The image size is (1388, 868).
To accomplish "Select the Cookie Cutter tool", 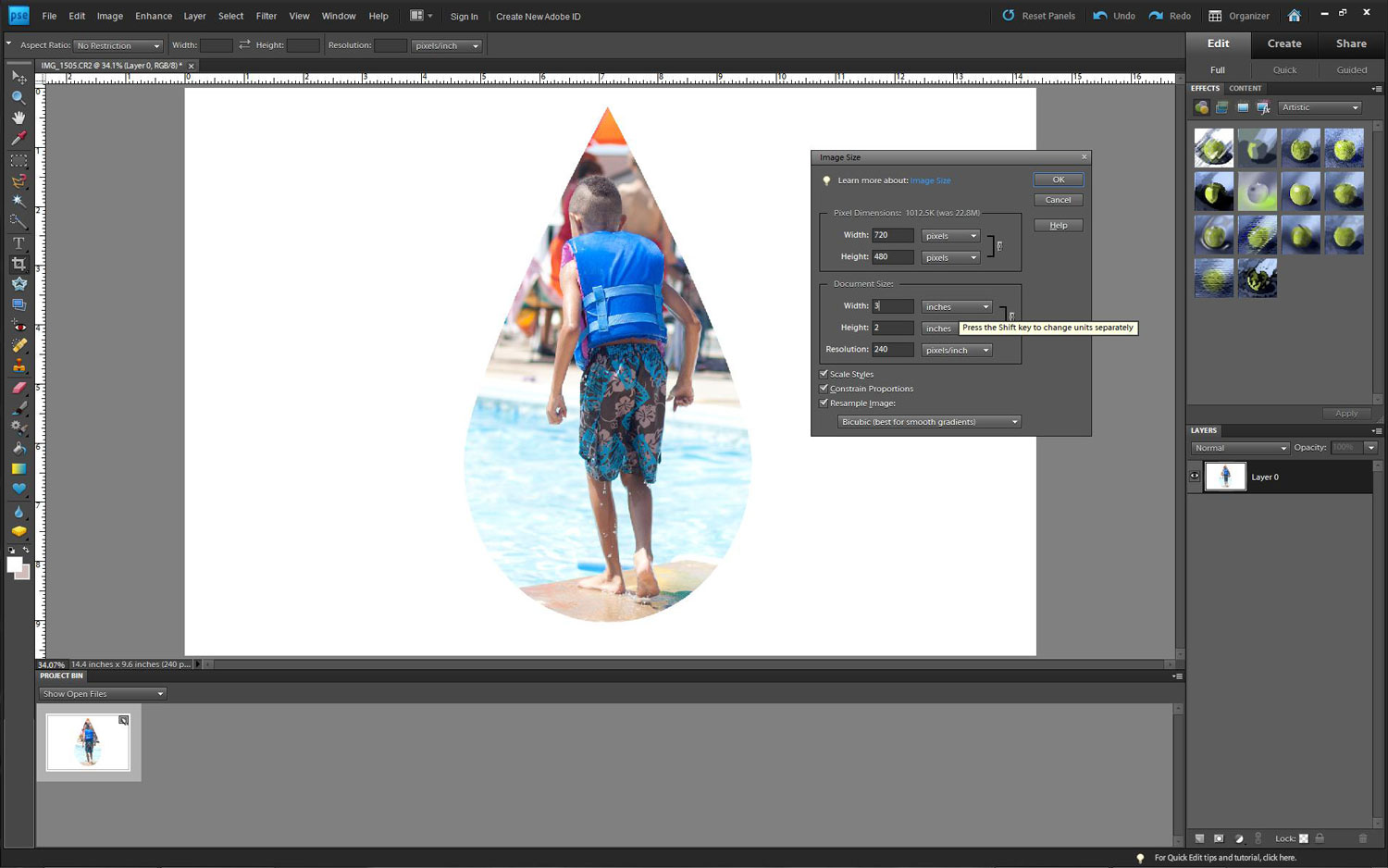I will (18, 283).
